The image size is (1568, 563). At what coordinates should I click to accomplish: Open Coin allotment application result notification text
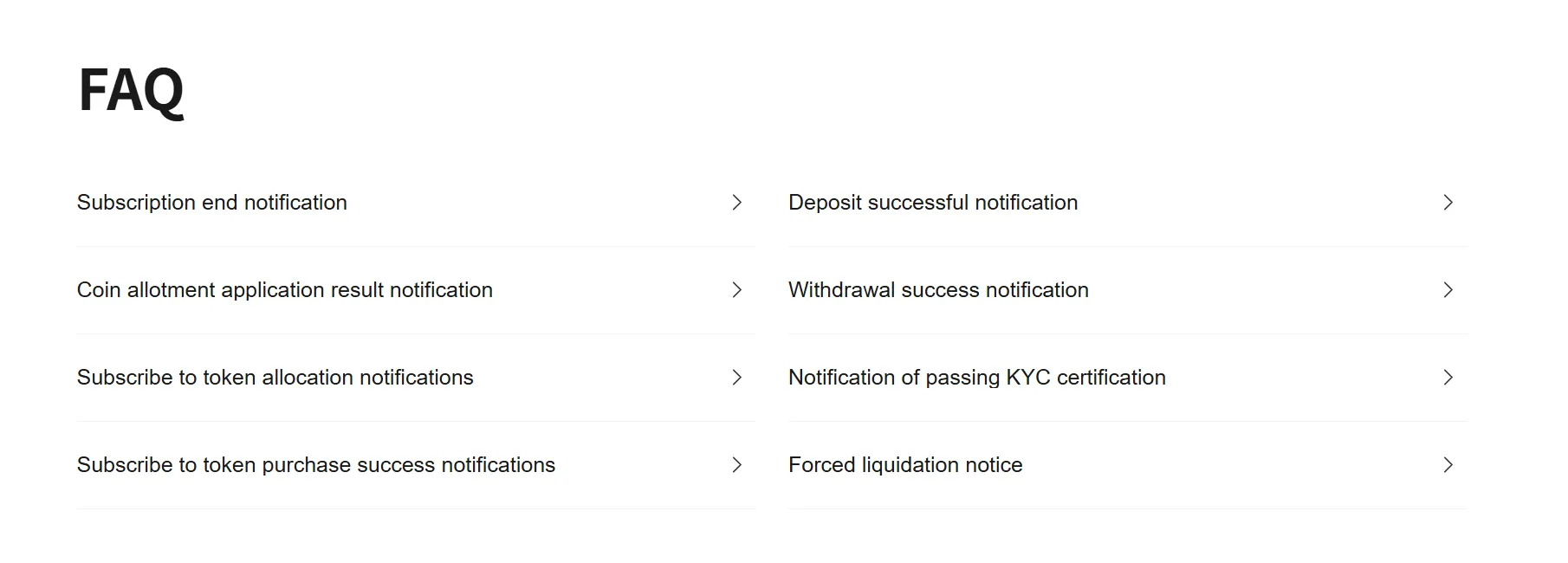click(x=285, y=290)
